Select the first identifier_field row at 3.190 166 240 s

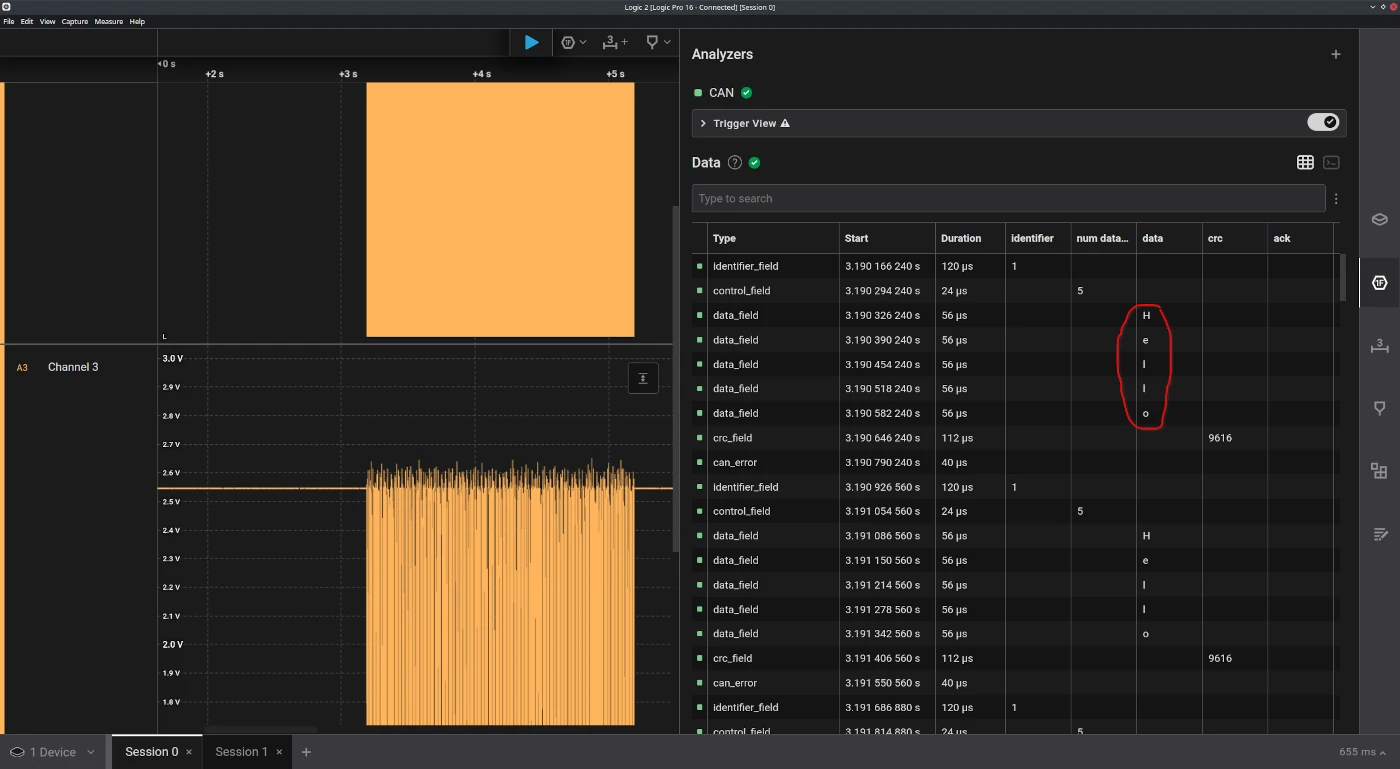click(x=1013, y=266)
